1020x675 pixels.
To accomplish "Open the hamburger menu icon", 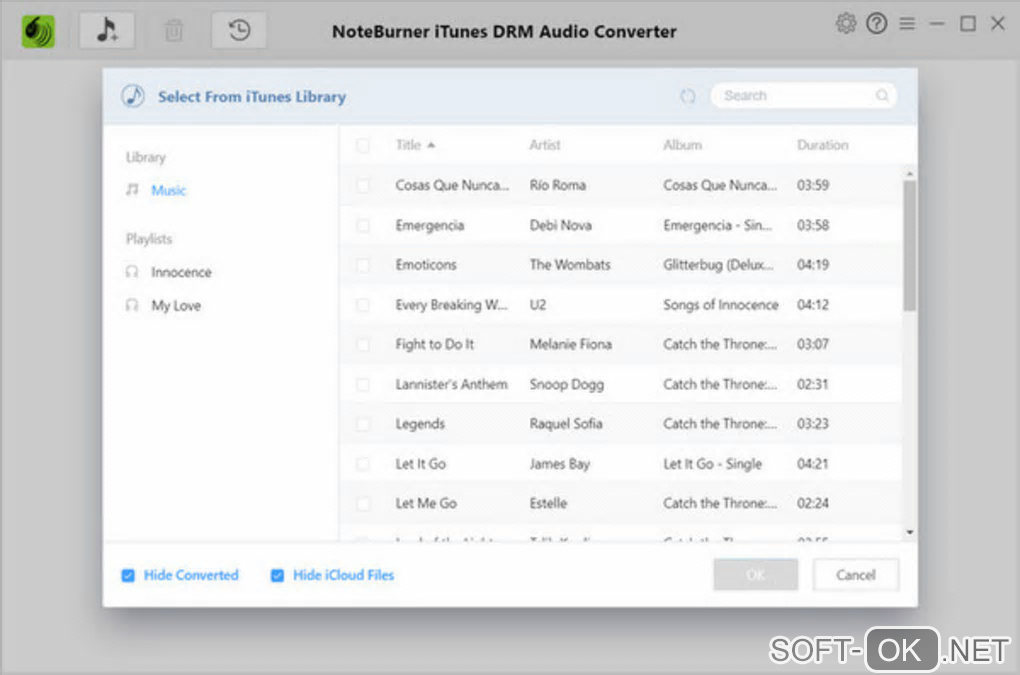I will 907,24.
